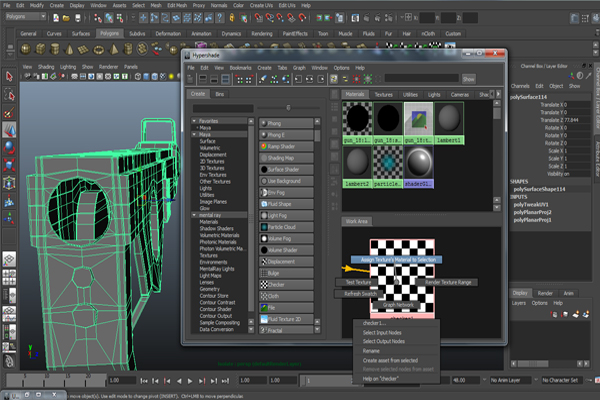The image size is (600, 400).
Task: Open Hypershade Graph menu
Action: (x=299, y=68)
